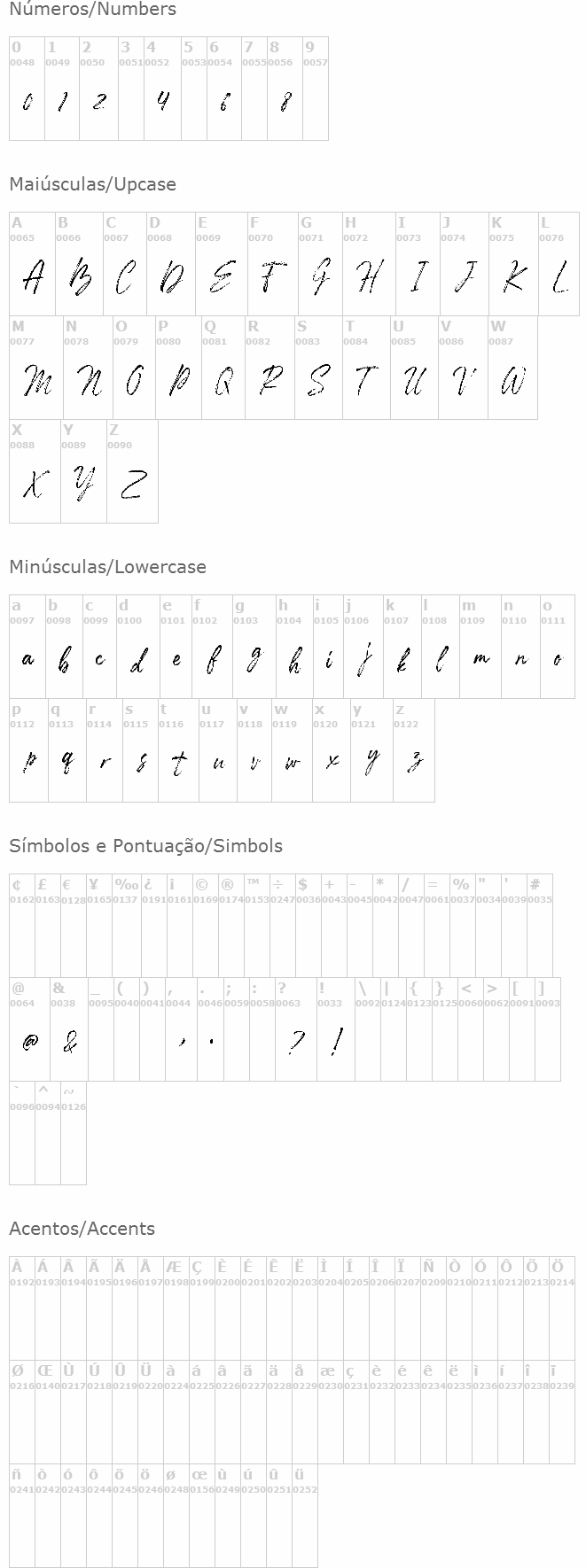Select the lowercase g glyph cell
Image resolution: width=586 pixels, height=1568 pixels.
[254, 647]
